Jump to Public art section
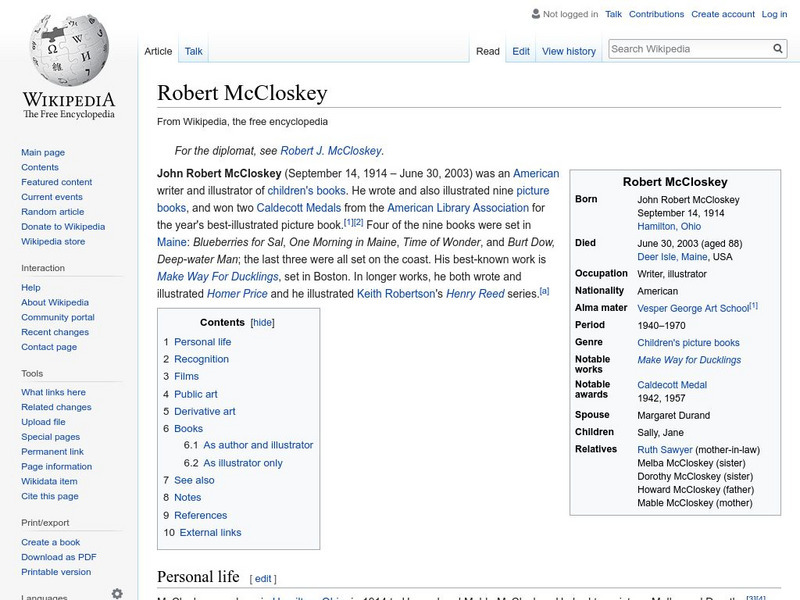Screen dimensions: 800x600 click(196, 394)
